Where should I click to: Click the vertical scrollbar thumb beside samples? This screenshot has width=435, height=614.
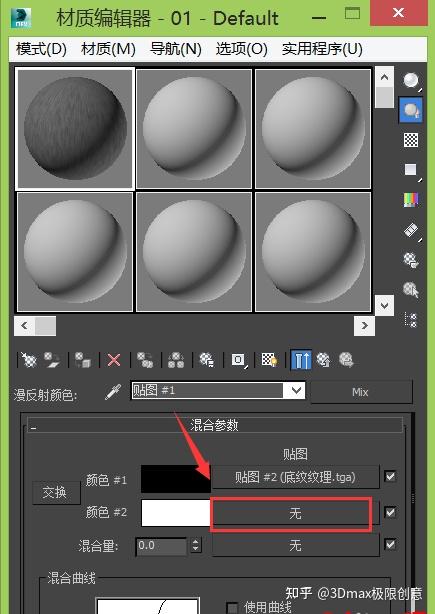(x=384, y=97)
